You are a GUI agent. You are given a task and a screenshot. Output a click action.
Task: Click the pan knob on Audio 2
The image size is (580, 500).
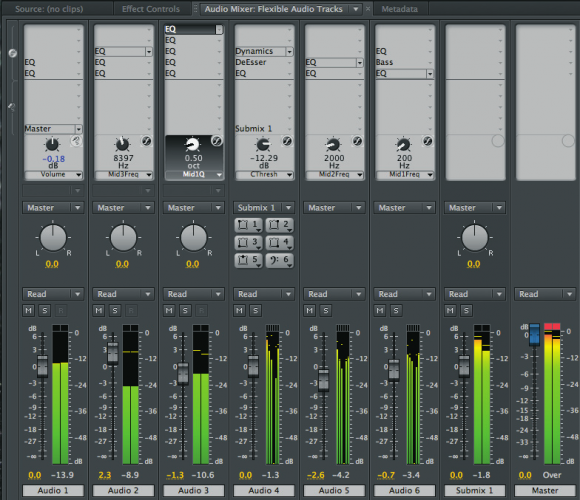123,238
